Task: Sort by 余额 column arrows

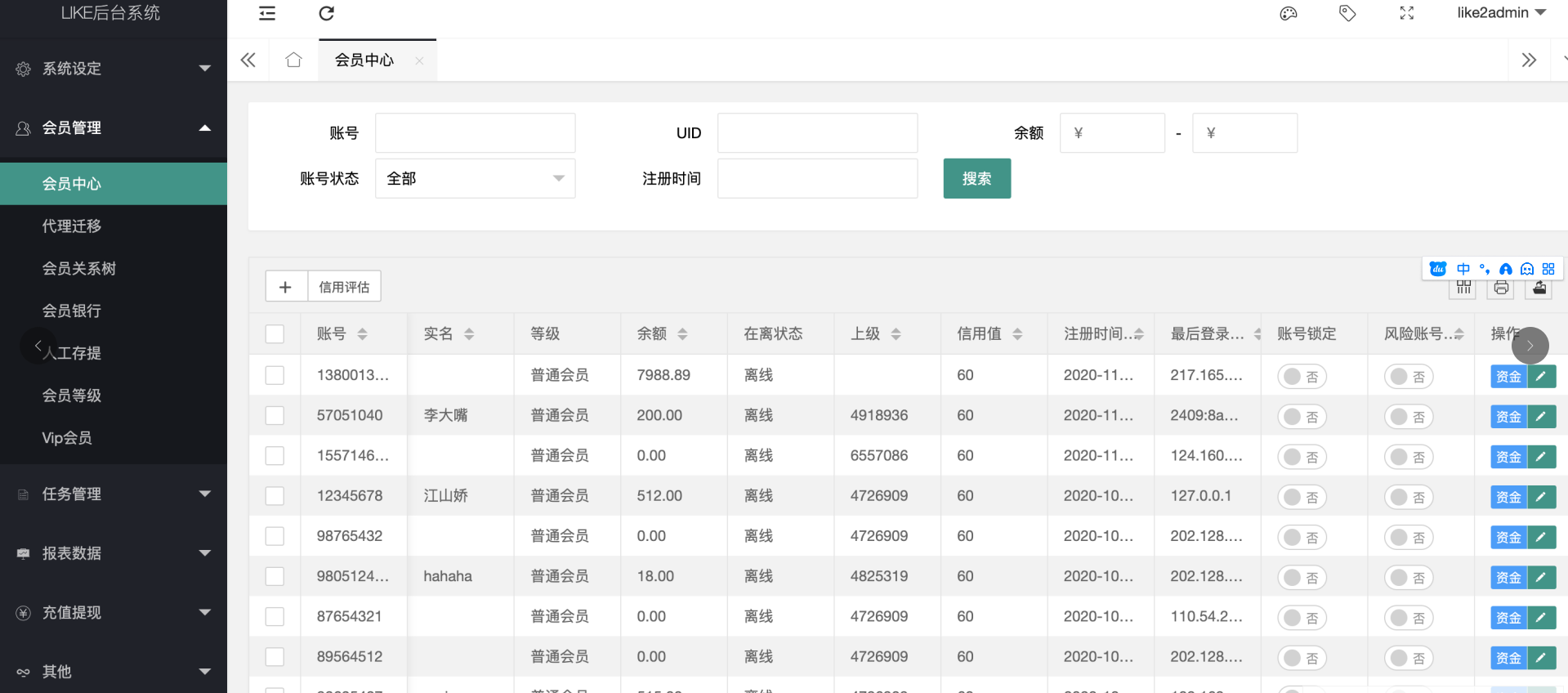Action: click(682, 334)
